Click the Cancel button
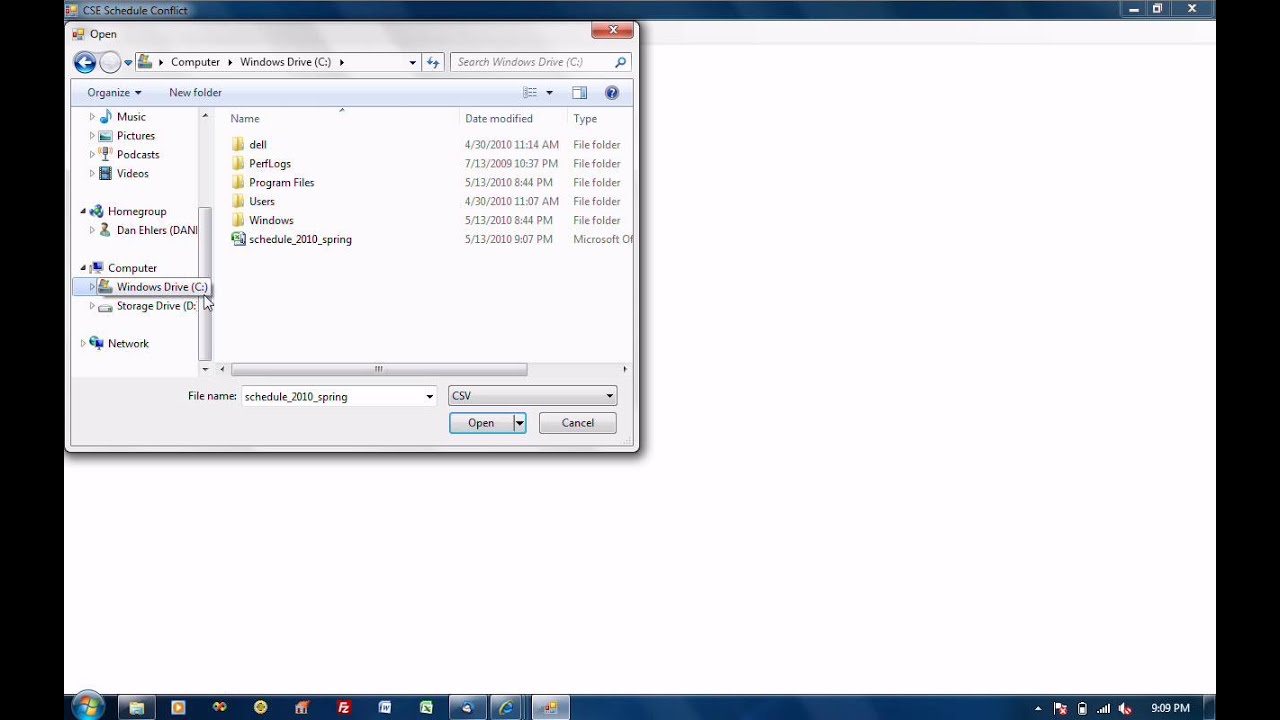The width and height of the screenshot is (1280, 720). point(577,423)
